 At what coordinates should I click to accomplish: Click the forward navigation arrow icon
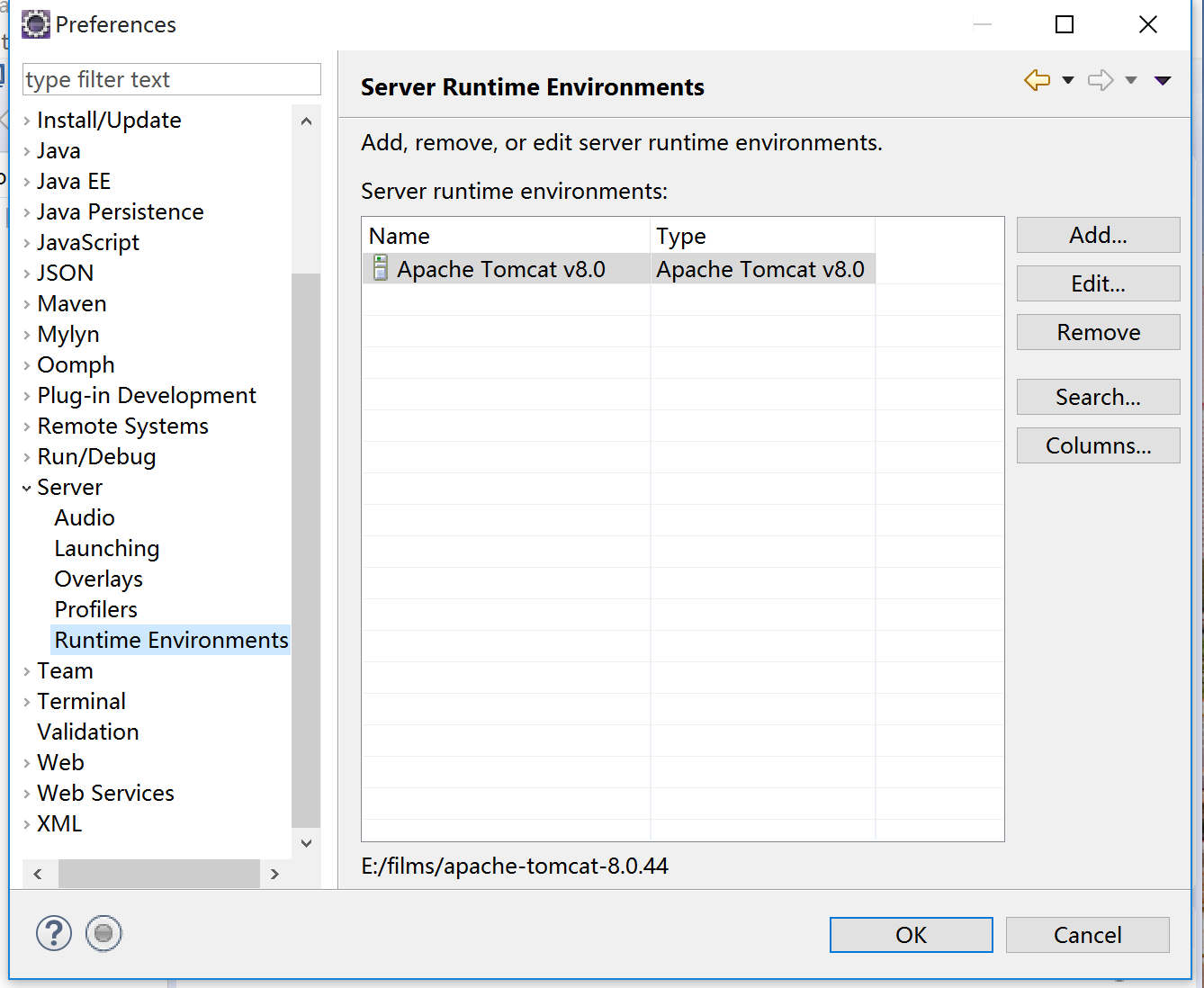tap(1101, 80)
